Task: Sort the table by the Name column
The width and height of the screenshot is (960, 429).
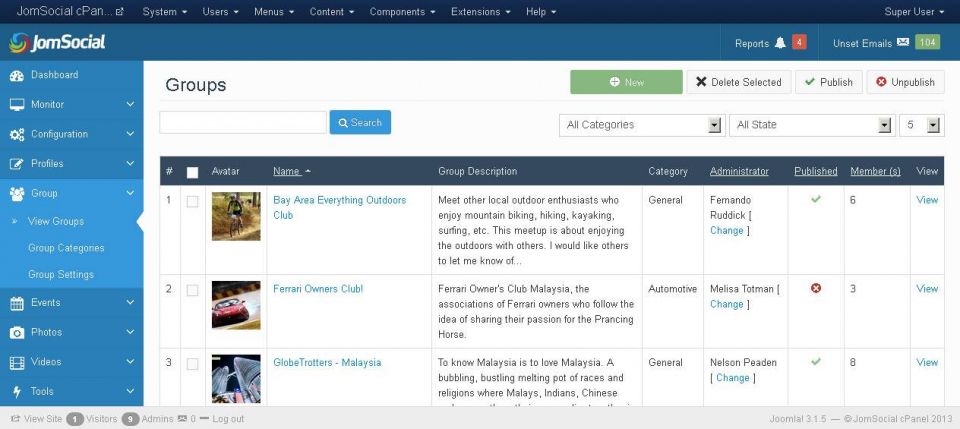Action: (287, 171)
